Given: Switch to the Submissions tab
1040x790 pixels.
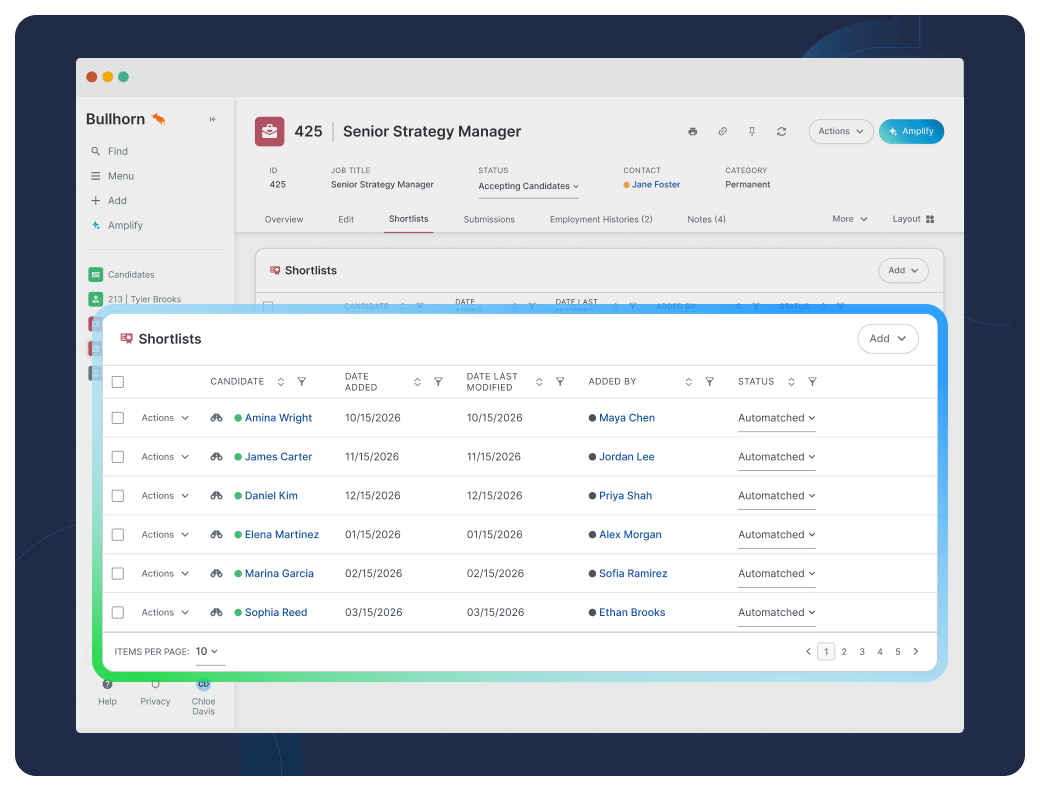Looking at the screenshot, I should click(489, 220).
